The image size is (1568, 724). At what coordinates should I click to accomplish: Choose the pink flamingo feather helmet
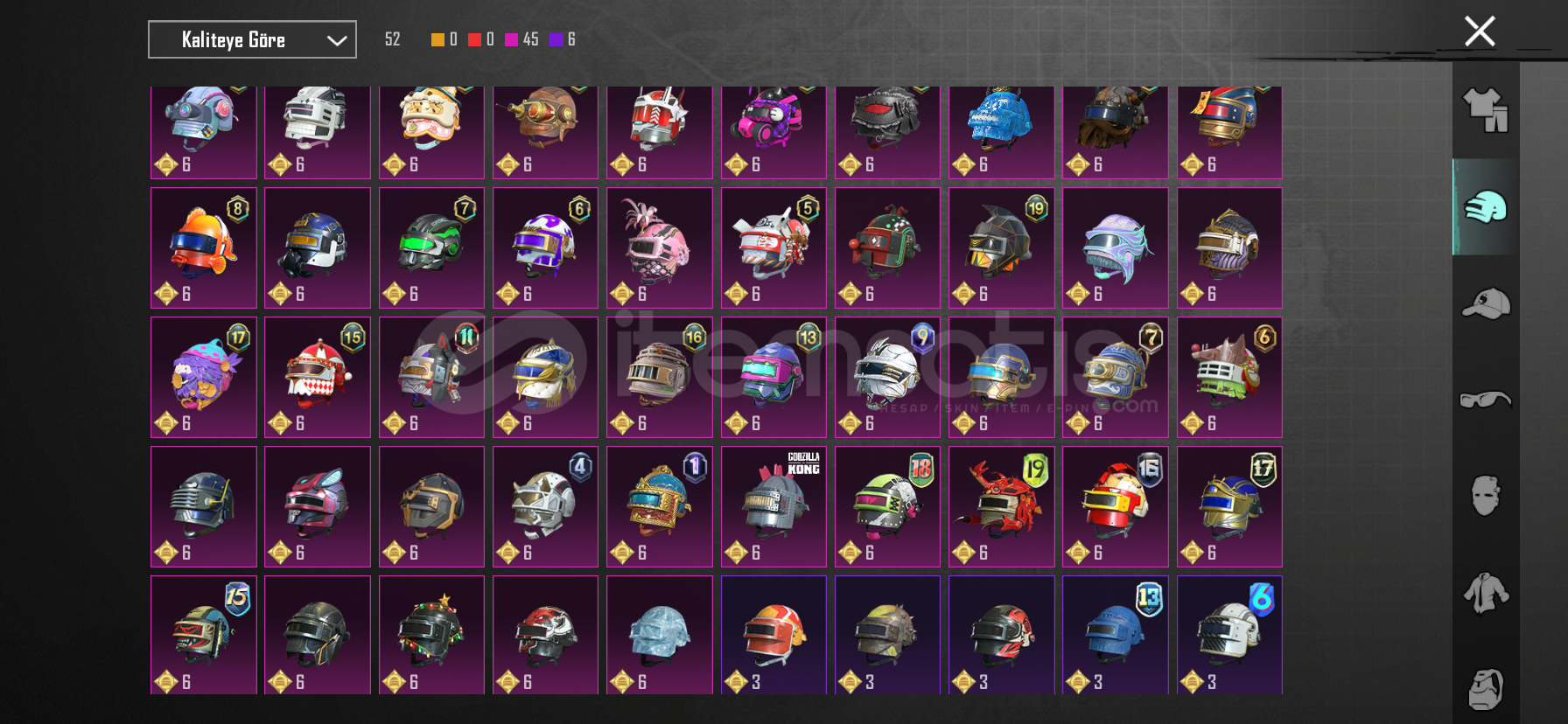(660, 247)
